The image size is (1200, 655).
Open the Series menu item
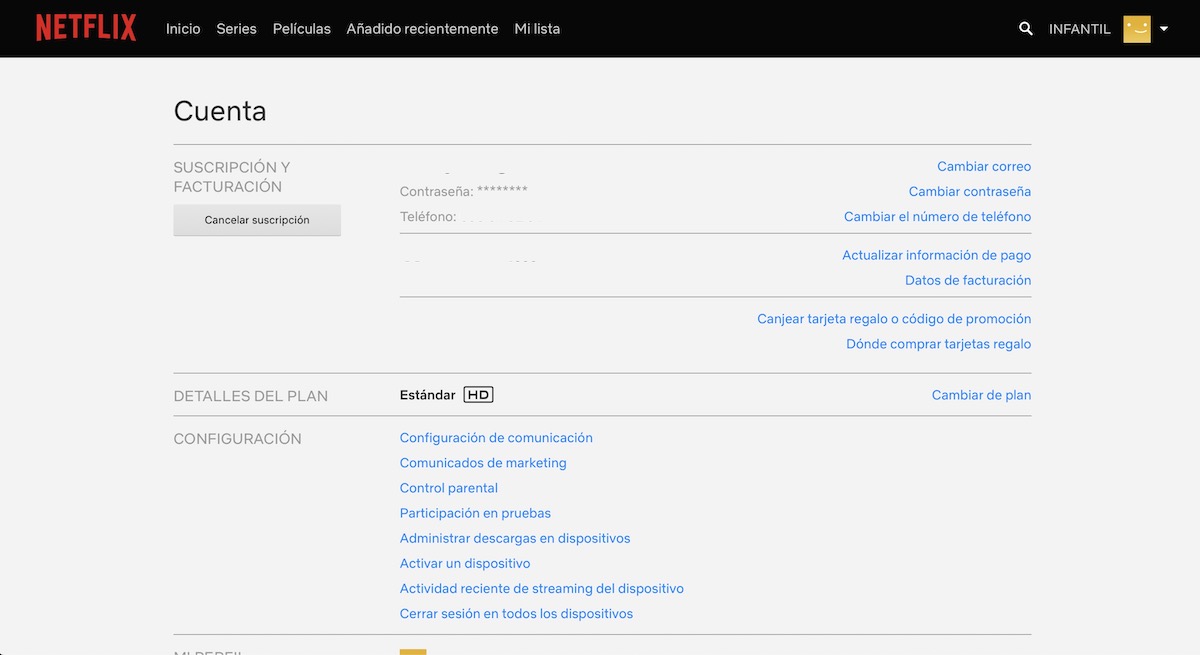click(236, 29)
